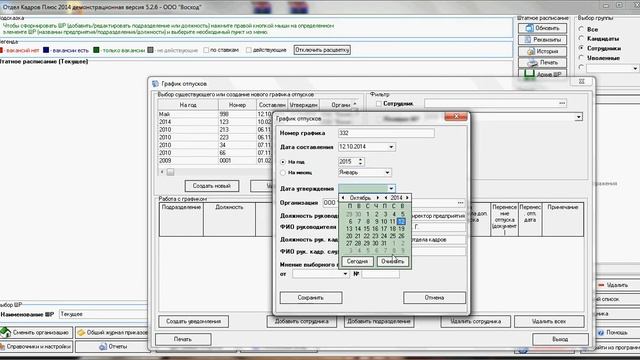Select the Кандидаты radio button
This screenshot has height=360, width=640.
[x=581, y=38]
